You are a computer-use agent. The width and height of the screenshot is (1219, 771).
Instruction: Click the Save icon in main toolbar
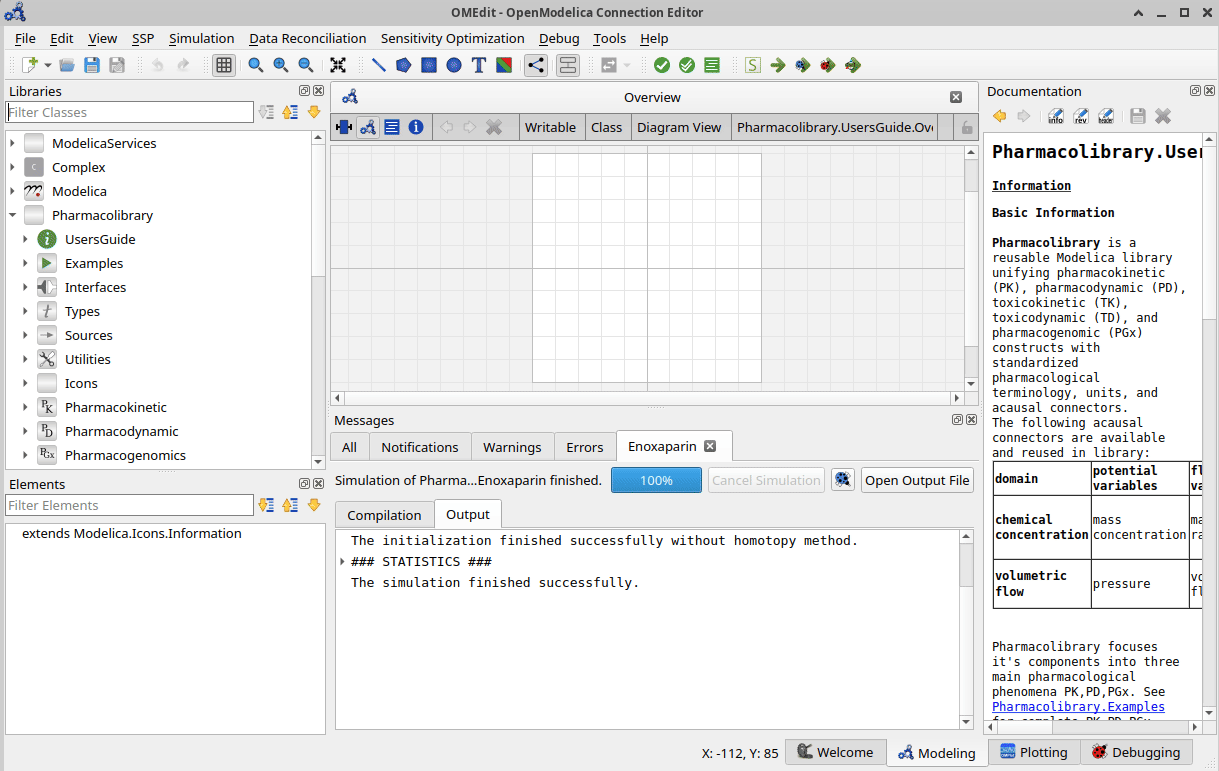click(92, 65)
